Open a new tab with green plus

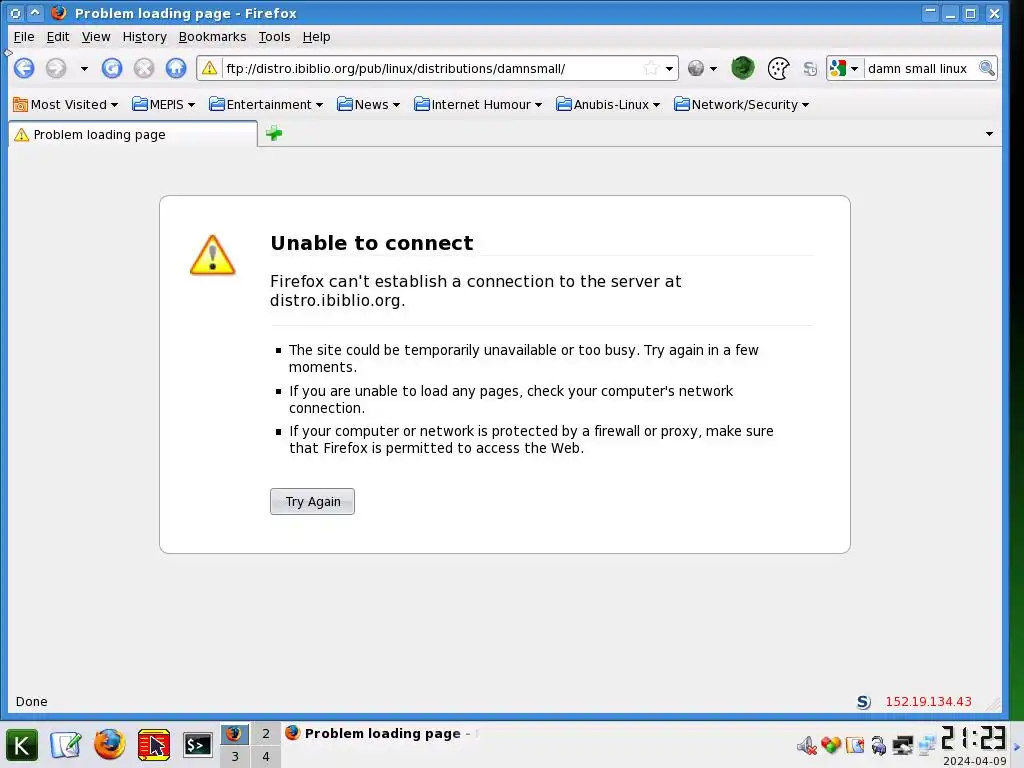coord(274,134)
